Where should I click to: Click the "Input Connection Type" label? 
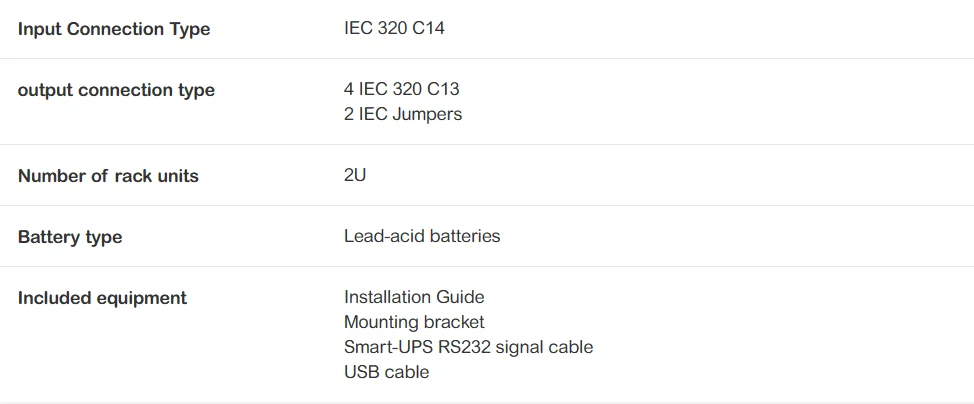coord(114,29)
